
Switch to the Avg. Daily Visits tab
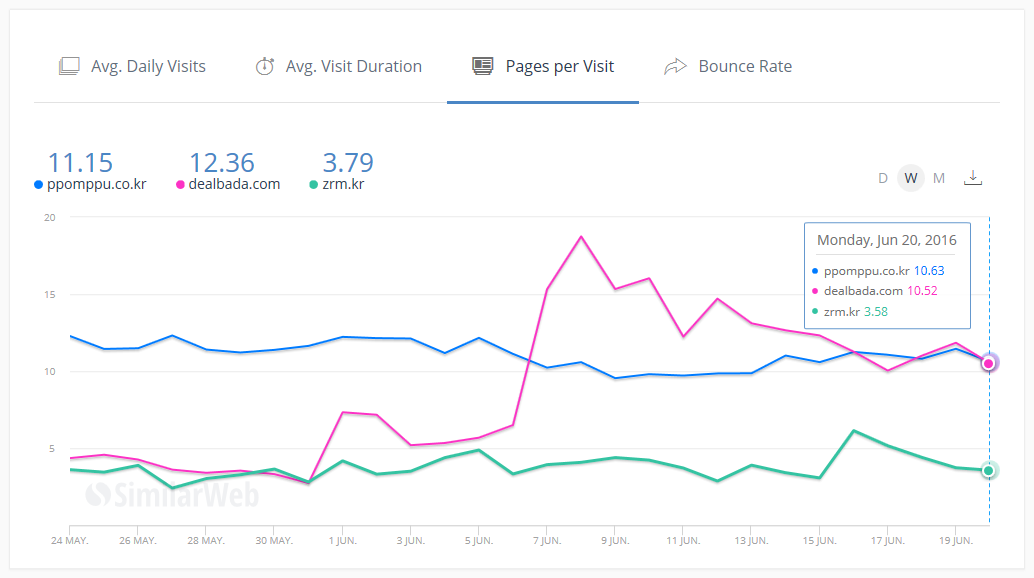click(x=148, y=67)
